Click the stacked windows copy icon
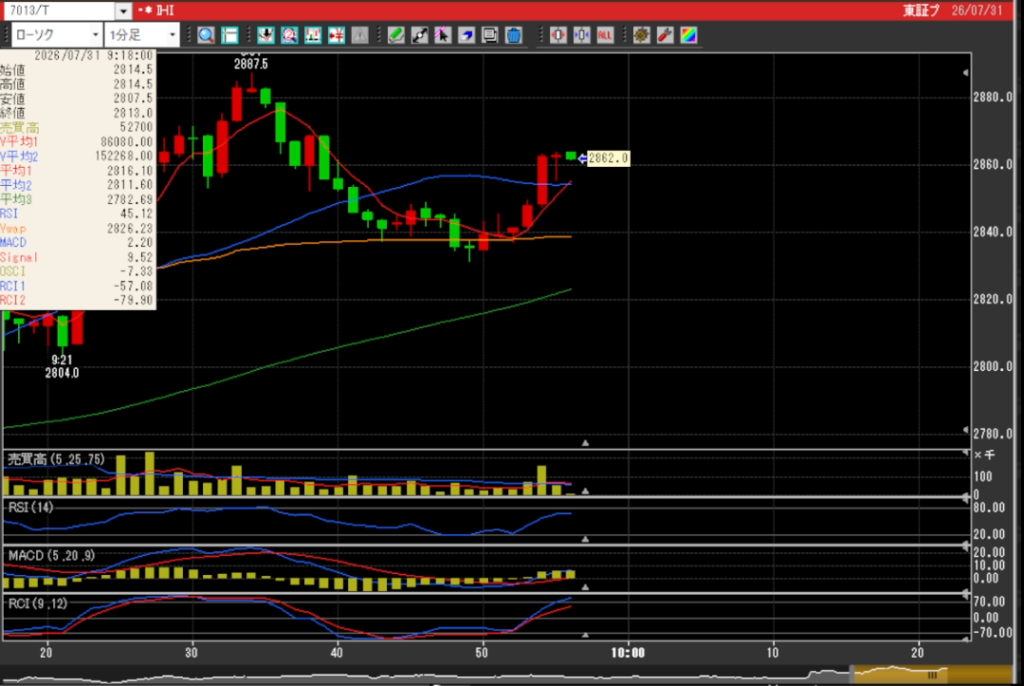This screenshot has height=686, width=1024. click(490, 35)
